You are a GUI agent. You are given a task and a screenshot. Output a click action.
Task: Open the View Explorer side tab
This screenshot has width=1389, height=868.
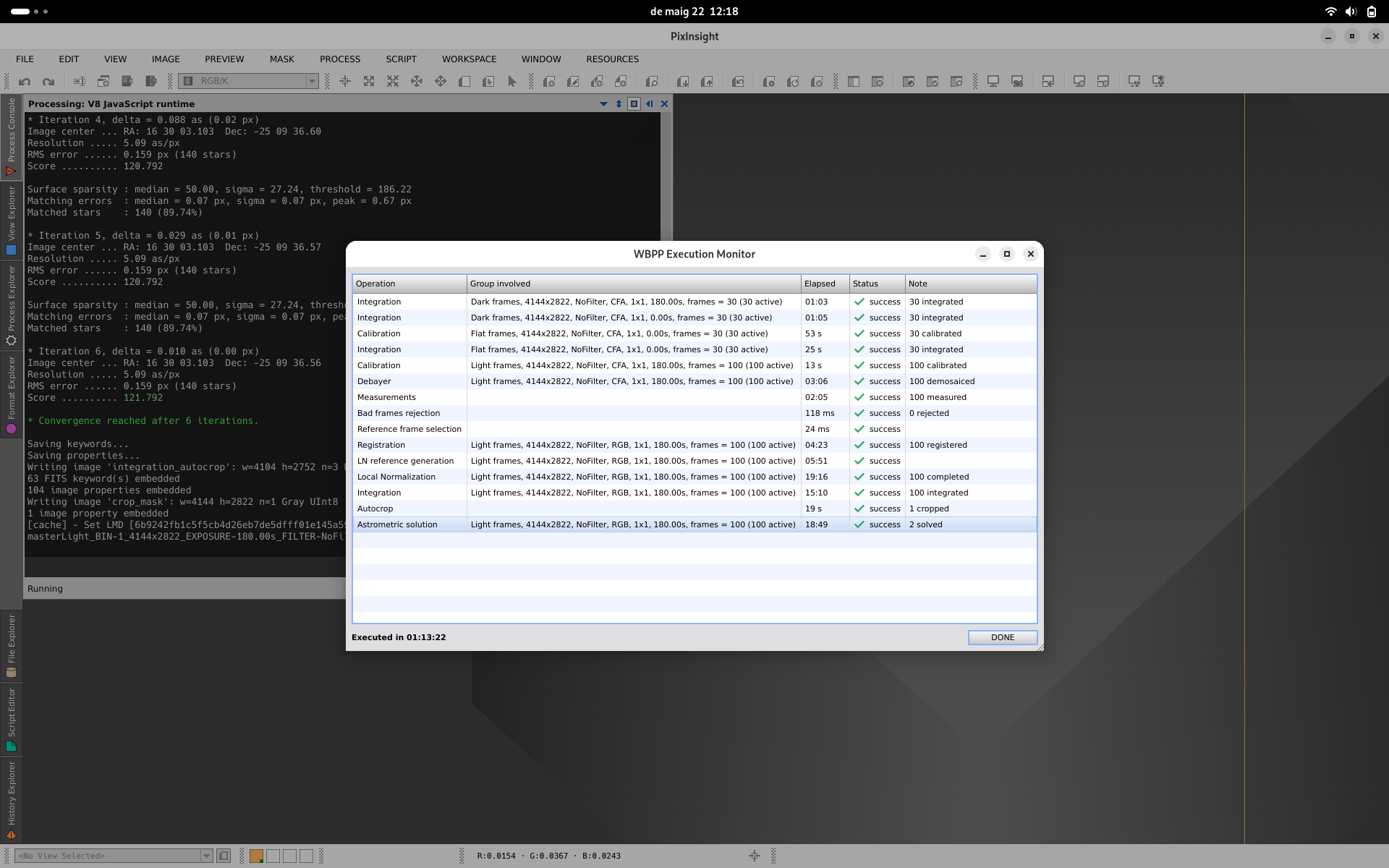point(11,221)
